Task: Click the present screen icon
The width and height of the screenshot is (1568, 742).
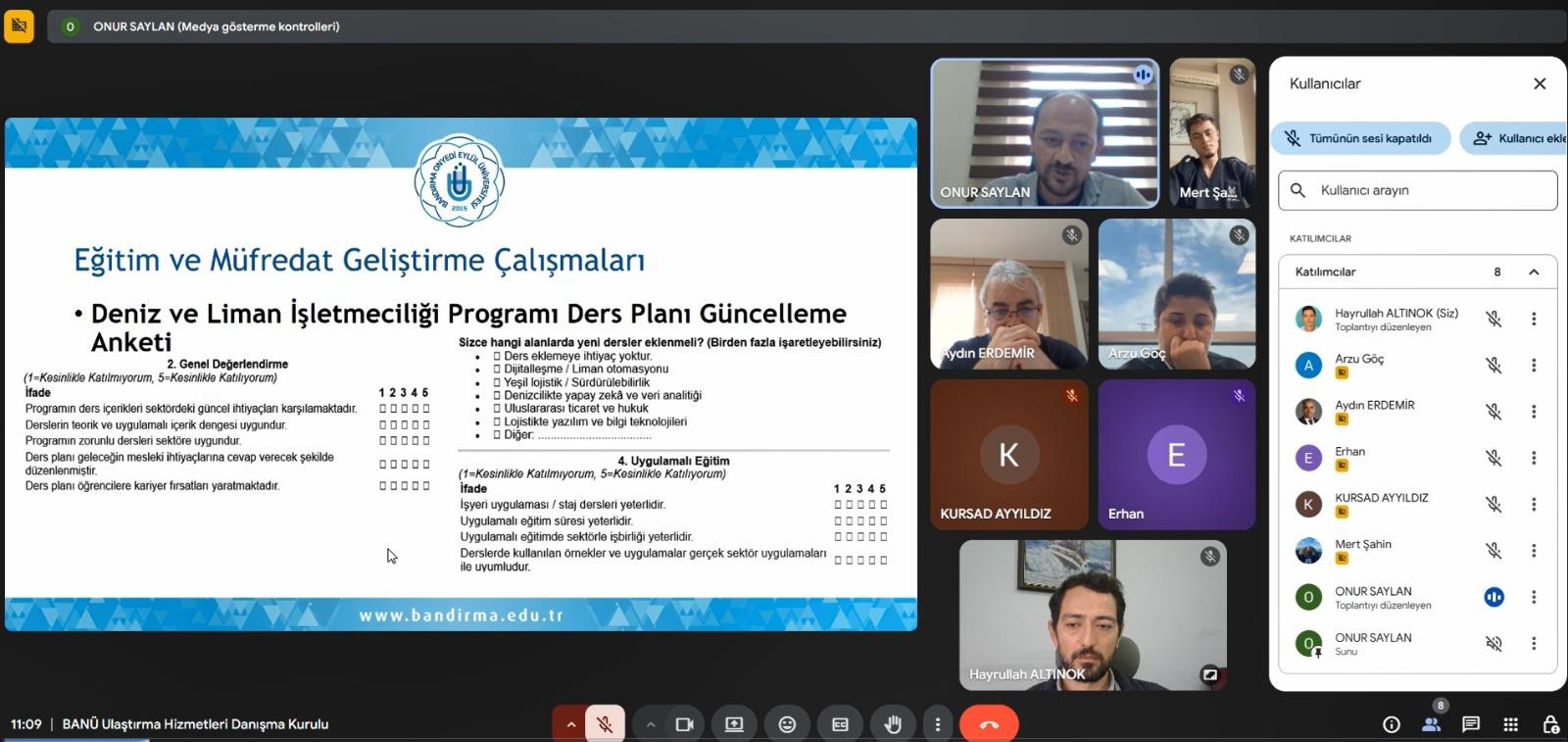Action: pos(734,724)
